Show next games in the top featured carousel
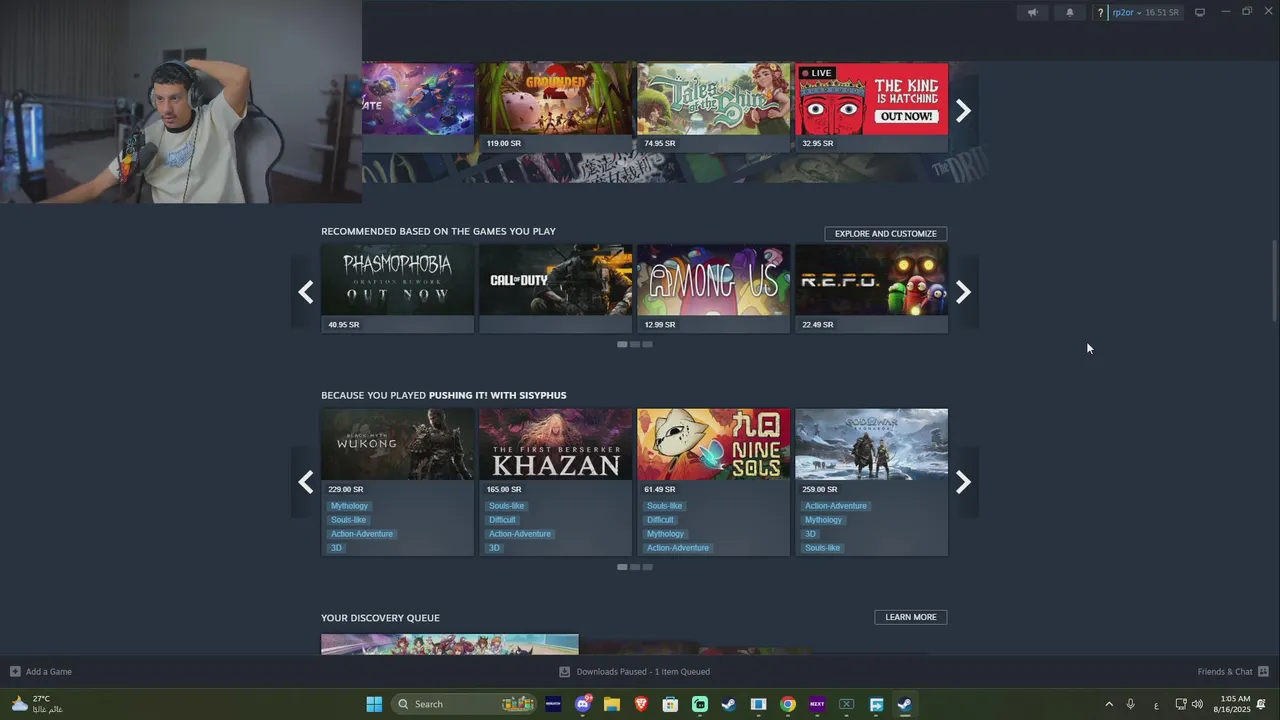The height and width of the screenshot is (720, 1280). pos(963,110)
